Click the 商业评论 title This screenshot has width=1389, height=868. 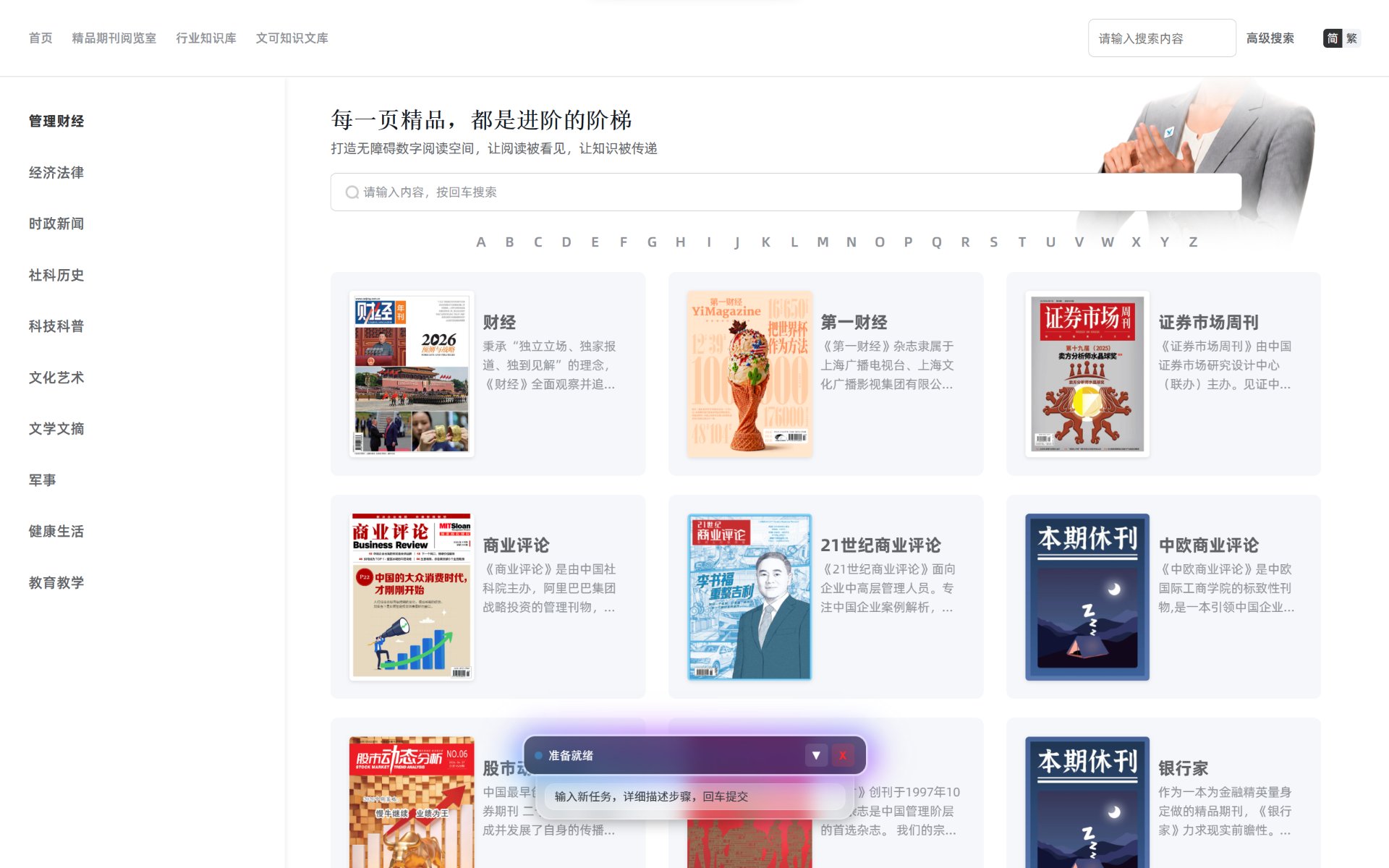point(516,545)
